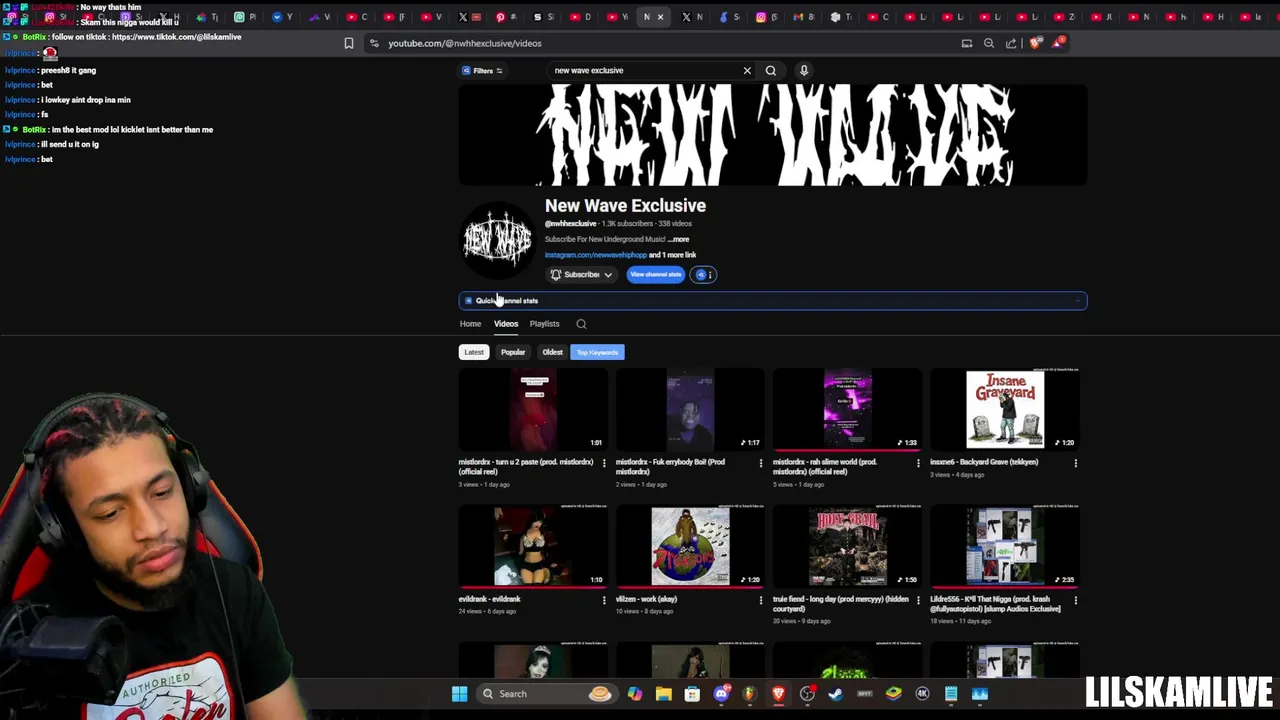Open BlueStacks from the taskbar
The image size is (1280, 720).
[893, 694]
